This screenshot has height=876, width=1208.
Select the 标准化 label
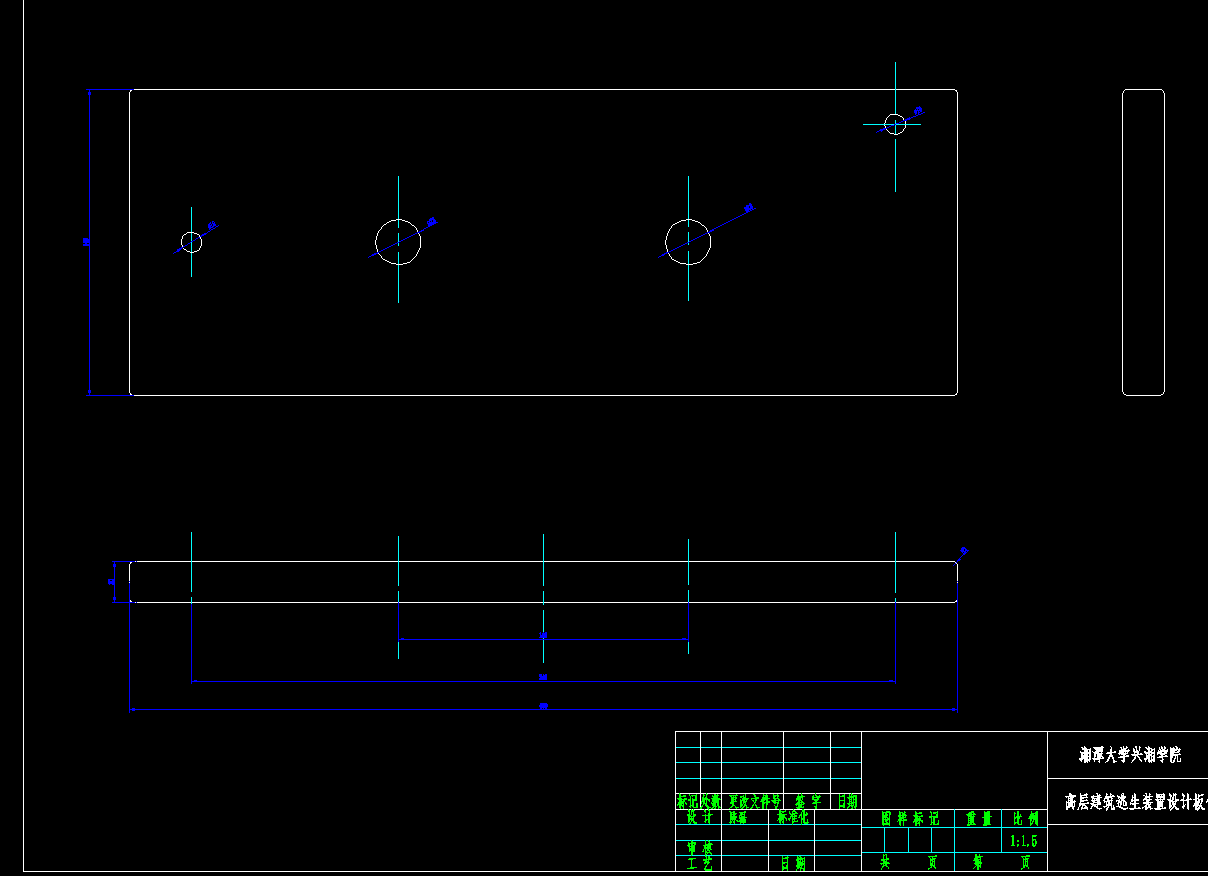(793, 817)
